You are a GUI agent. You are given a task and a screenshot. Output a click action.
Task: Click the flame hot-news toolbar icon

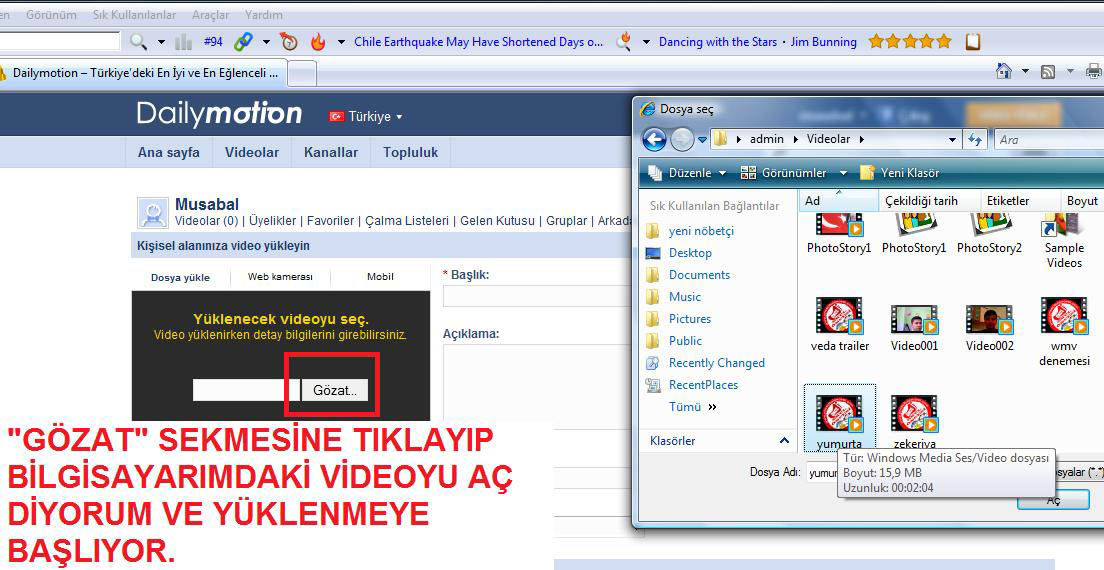pos(318,42)
